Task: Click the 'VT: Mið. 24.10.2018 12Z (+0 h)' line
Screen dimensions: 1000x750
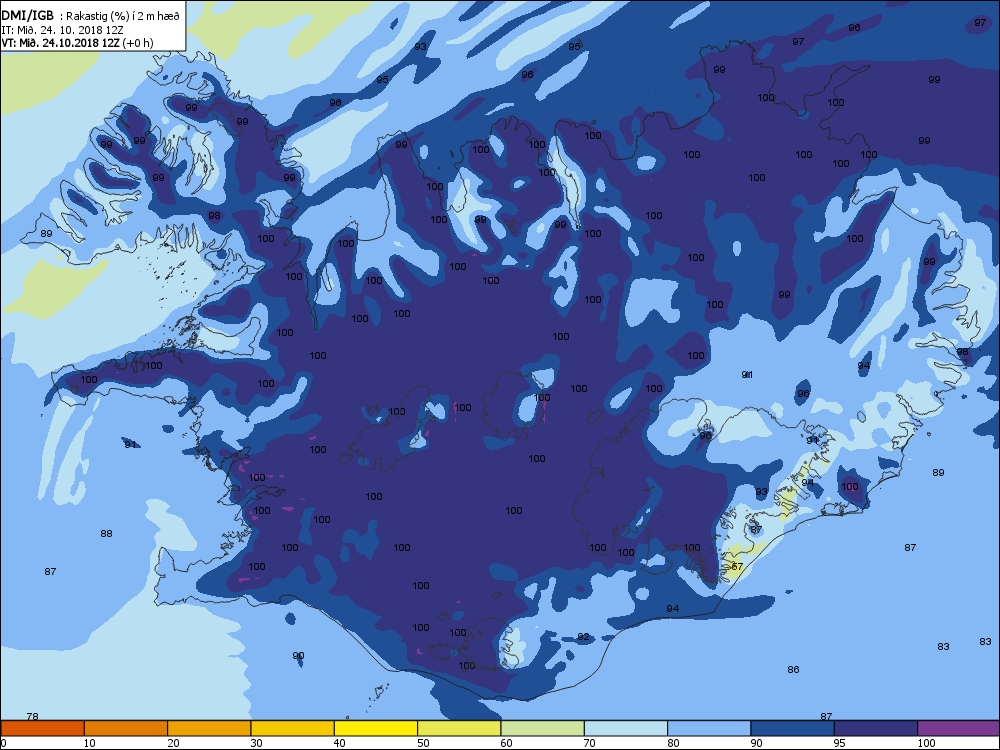Action: click(77, 43)
